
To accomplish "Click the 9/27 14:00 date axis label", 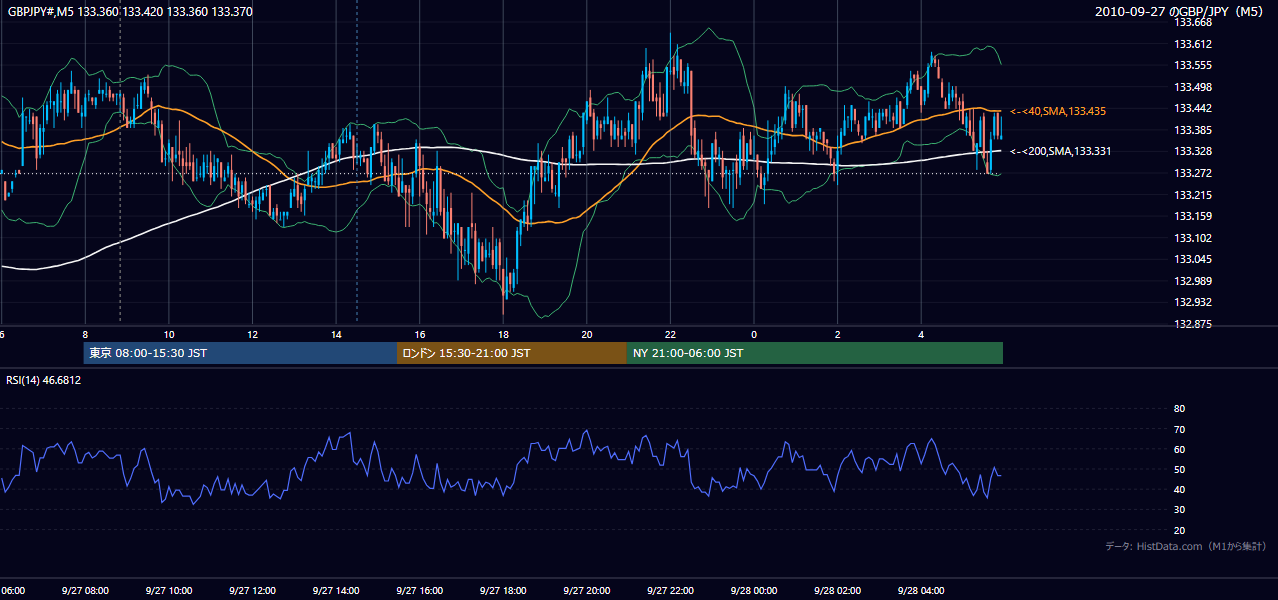I will (336, 591).
